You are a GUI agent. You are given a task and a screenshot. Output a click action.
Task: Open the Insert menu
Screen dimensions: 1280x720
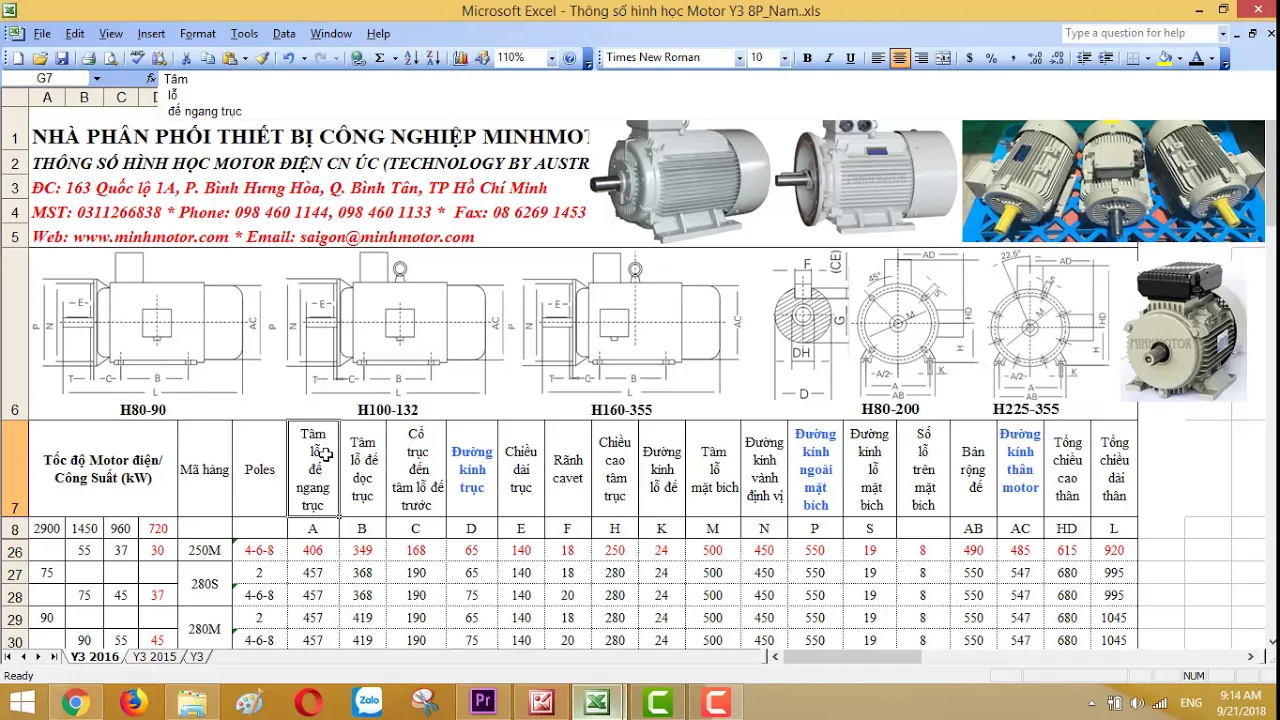(x=151, y=34)
